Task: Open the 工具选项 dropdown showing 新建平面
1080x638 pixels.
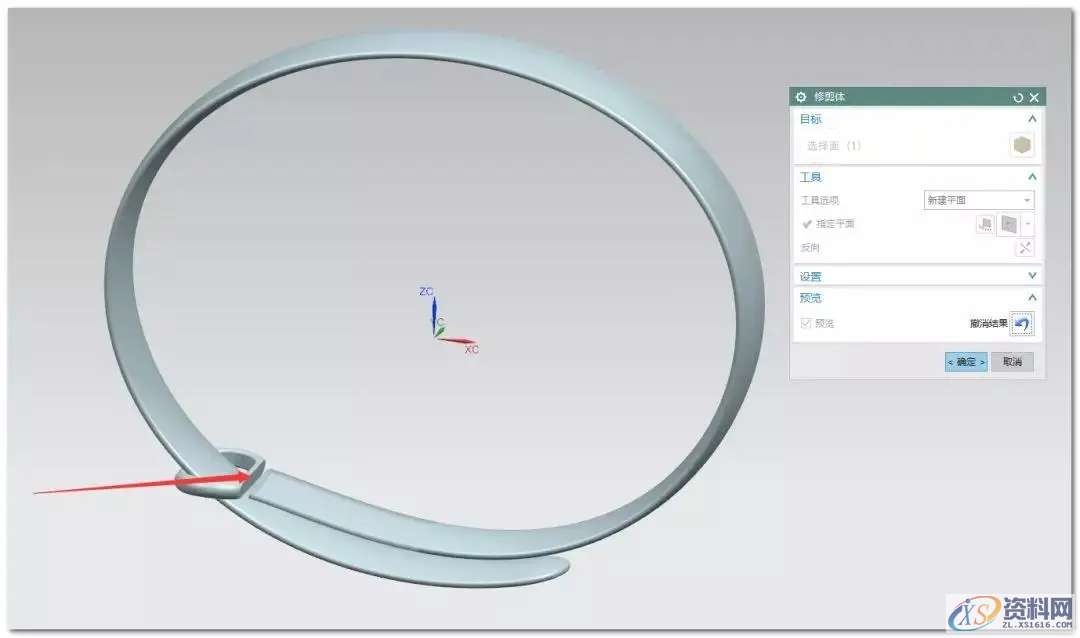Action: pyautogui.click(x=978, y=200)
